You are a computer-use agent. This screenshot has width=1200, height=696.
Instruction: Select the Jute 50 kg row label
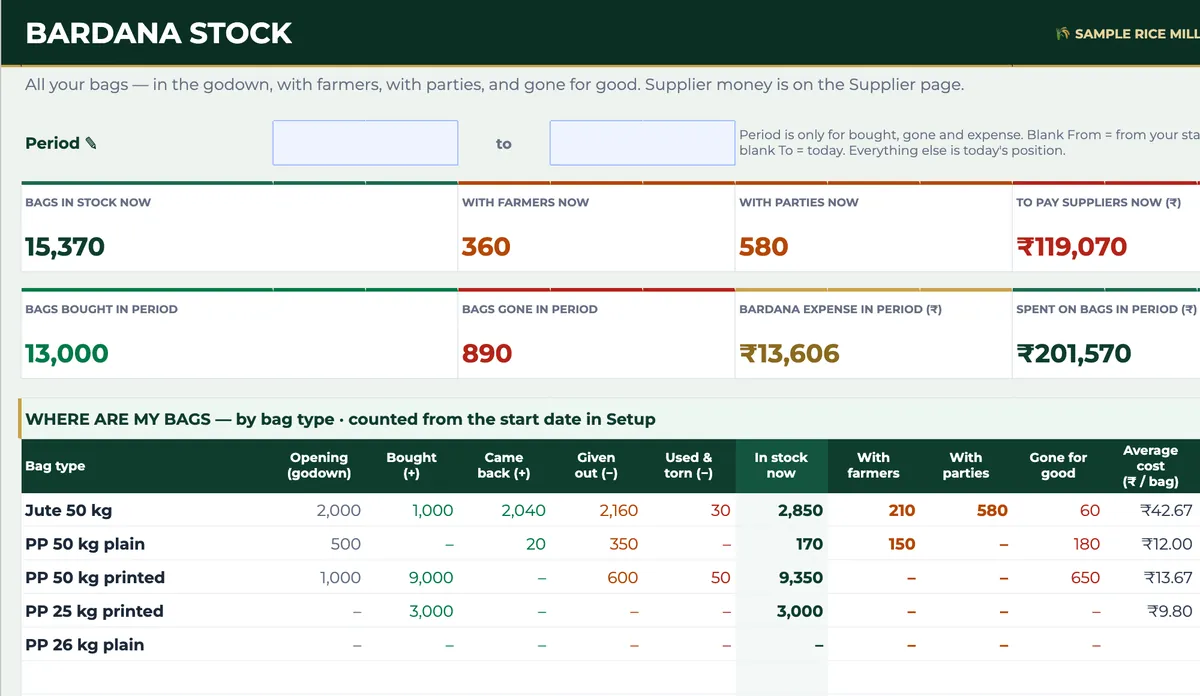68,510
